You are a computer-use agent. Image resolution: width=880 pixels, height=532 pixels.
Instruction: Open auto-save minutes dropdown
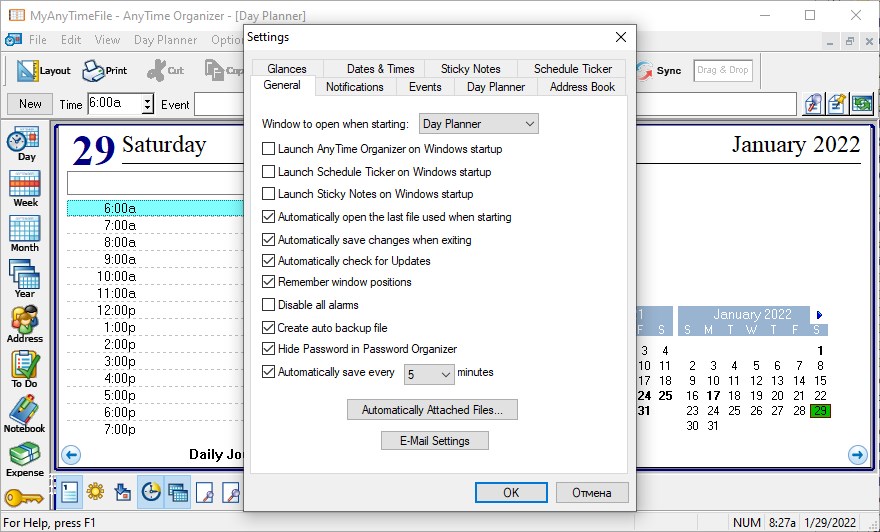[x=429, y=374]
